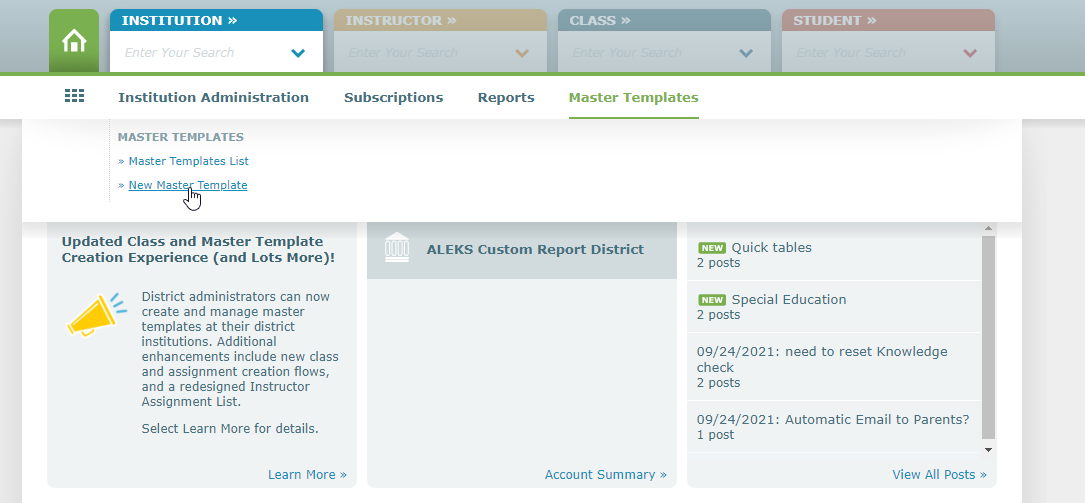The image size is (1085, 503).
Task: Open the Special Education forum post
Action: (788, 299)
